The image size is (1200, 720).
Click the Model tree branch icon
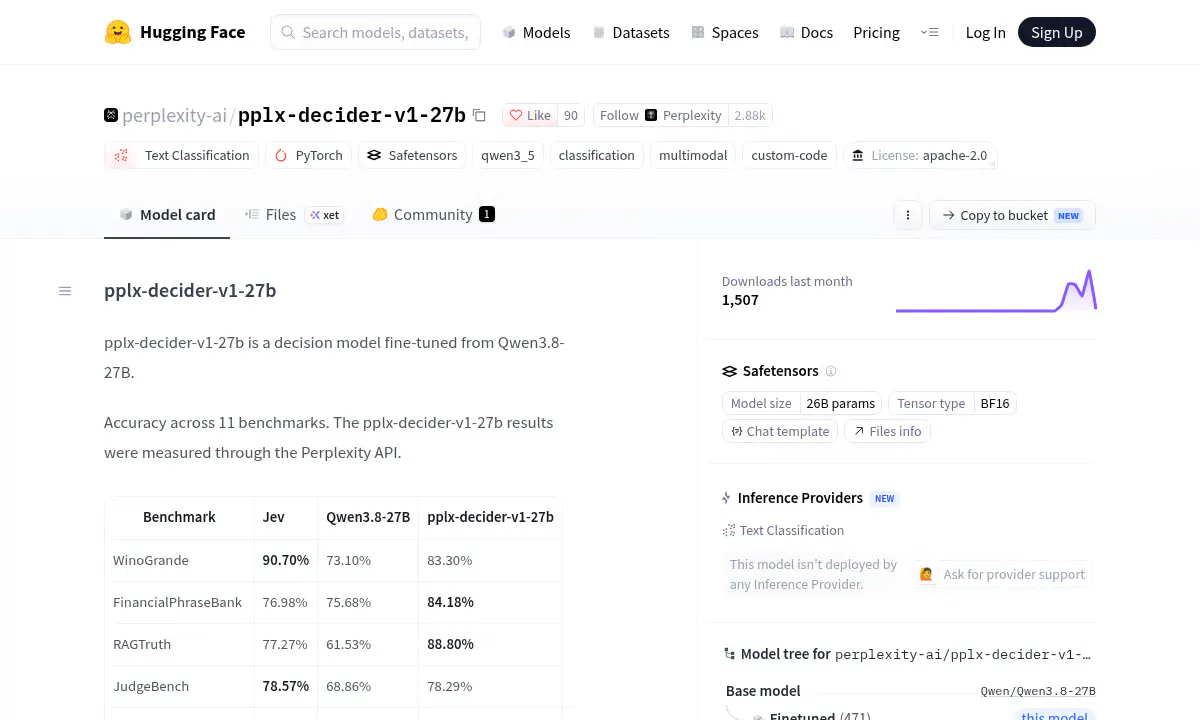(729, 654)
